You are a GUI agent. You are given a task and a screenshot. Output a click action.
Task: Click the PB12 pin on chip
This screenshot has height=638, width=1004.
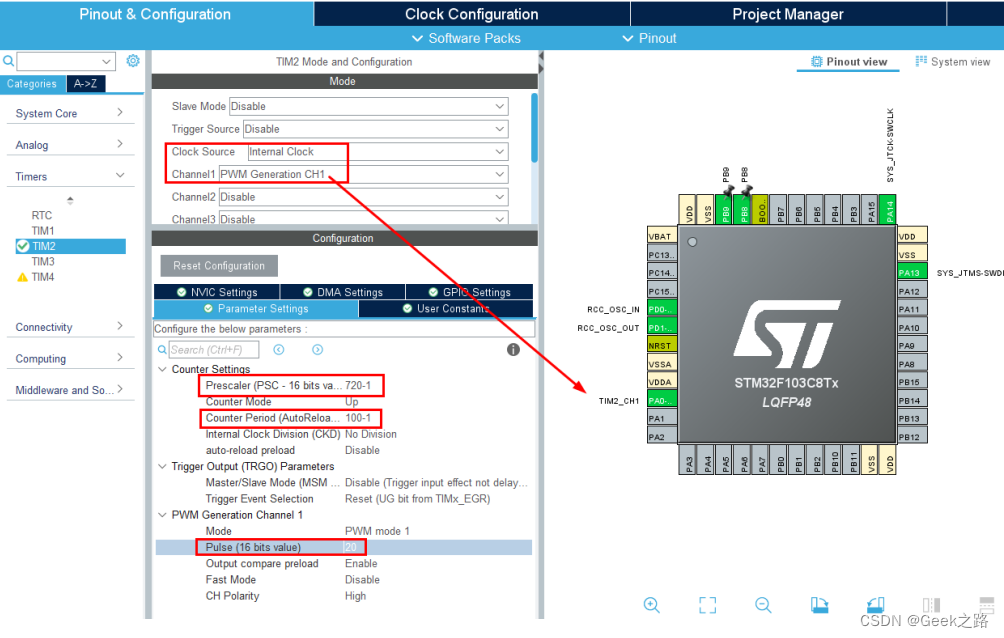(912, 437)
